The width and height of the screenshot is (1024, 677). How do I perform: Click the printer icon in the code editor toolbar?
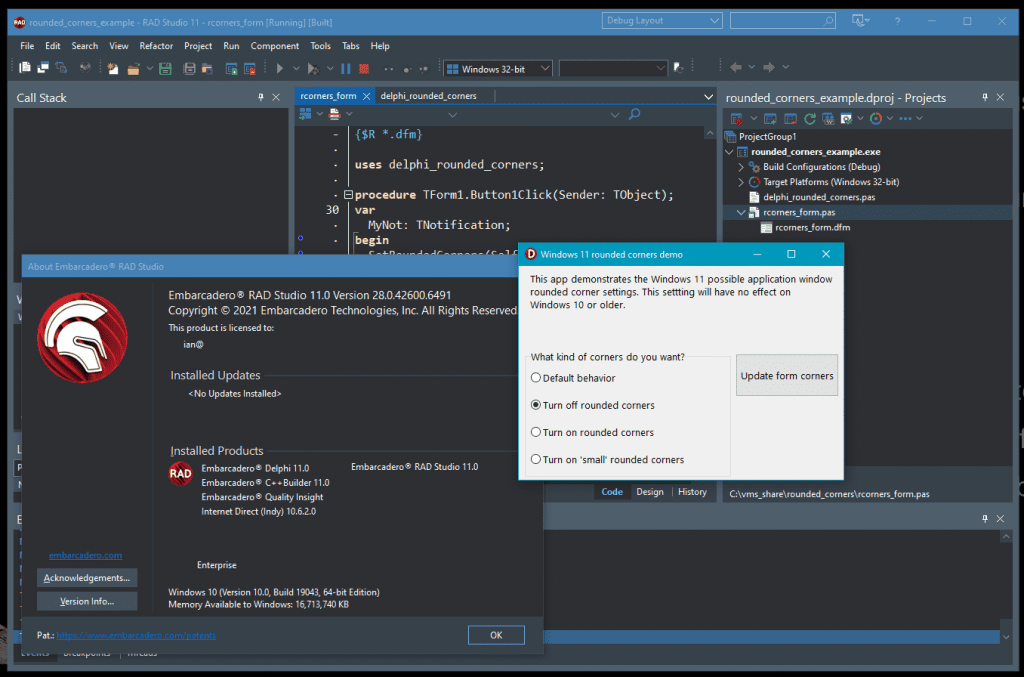click(x=334, y=114)
